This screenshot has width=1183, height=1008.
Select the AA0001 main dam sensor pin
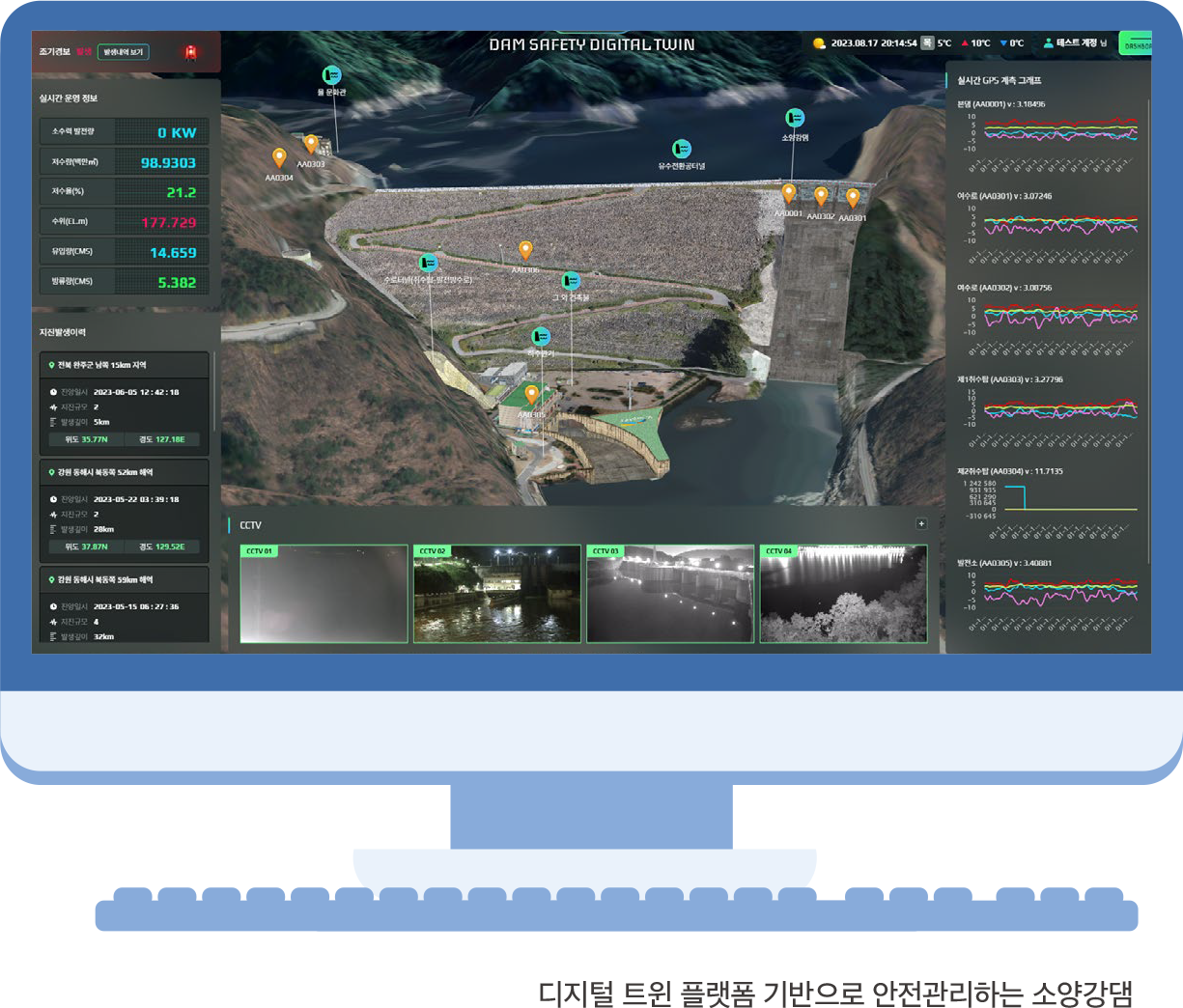788,193
